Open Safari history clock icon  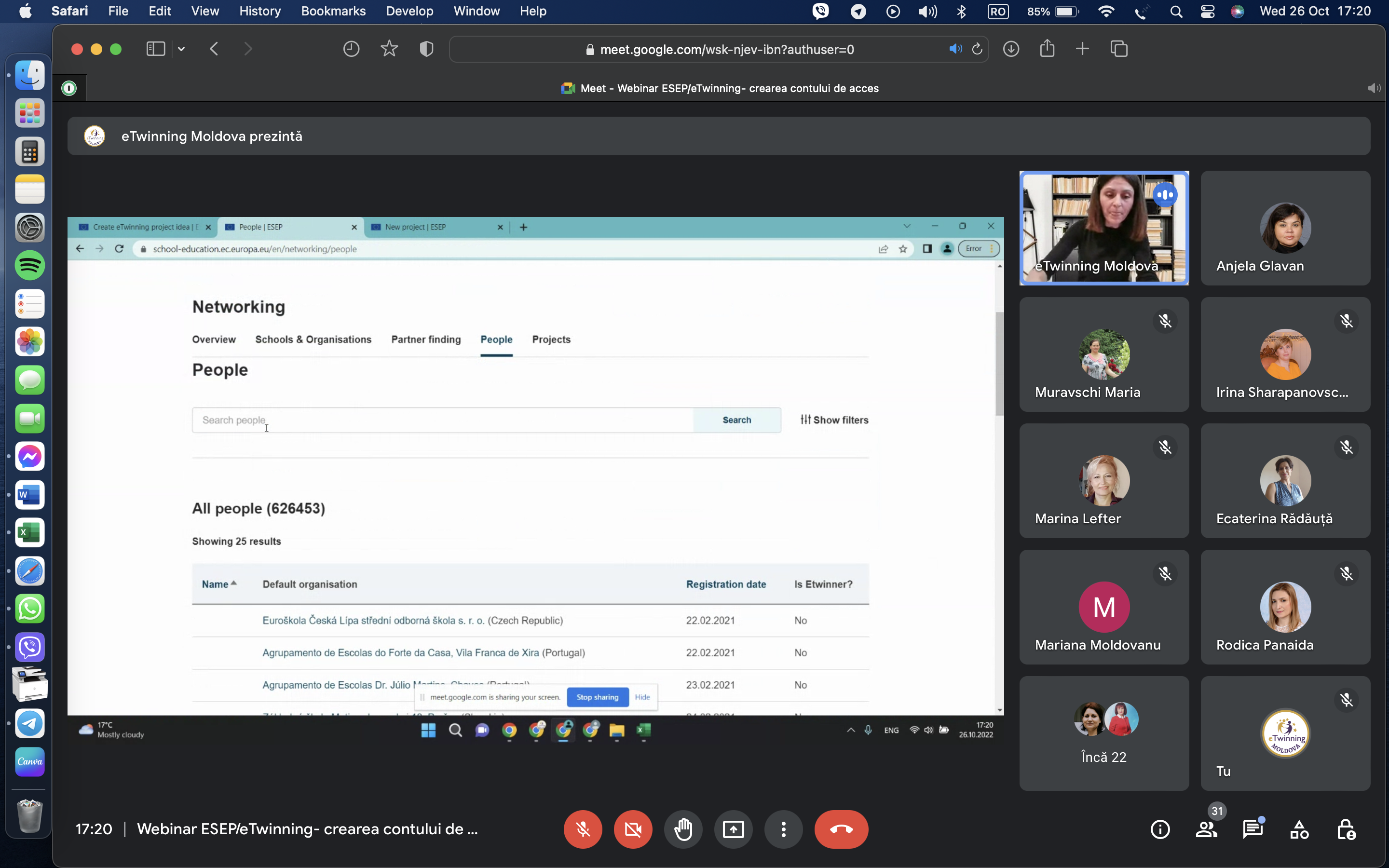tap(351, 49)
